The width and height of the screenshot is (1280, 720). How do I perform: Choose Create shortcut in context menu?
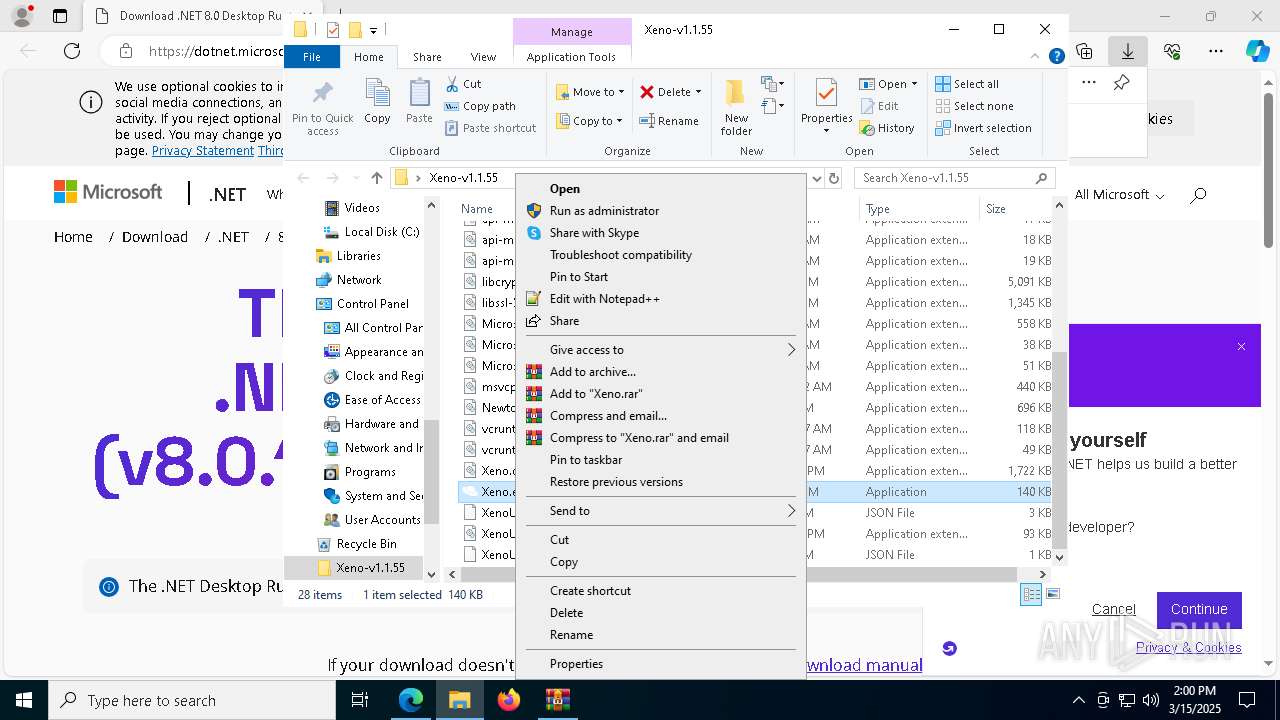point(660,591)
